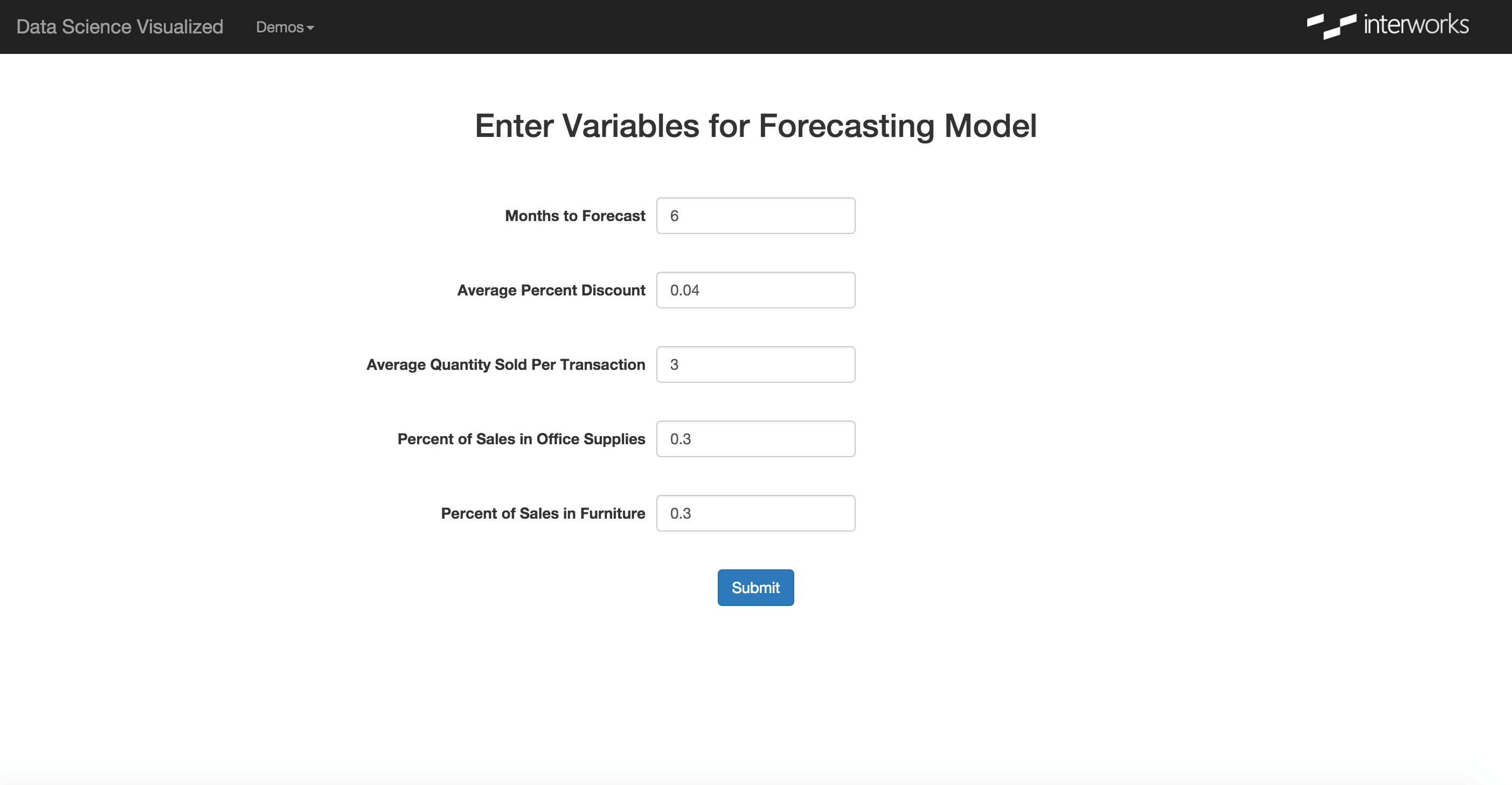The height and width of the screenshot is (785, 1512).
Task: Go to Data Science Visualized home link
Action: [120, 27]
